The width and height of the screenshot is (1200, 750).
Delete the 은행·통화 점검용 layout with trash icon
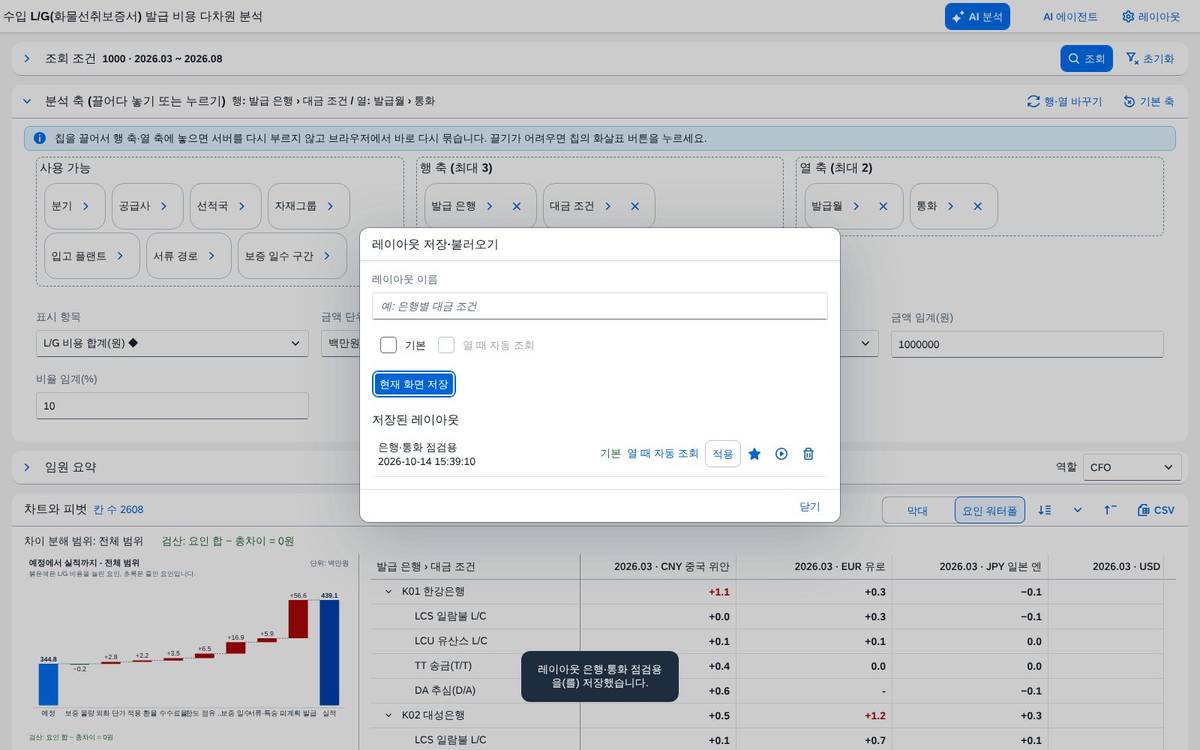(x=809, y=454)
